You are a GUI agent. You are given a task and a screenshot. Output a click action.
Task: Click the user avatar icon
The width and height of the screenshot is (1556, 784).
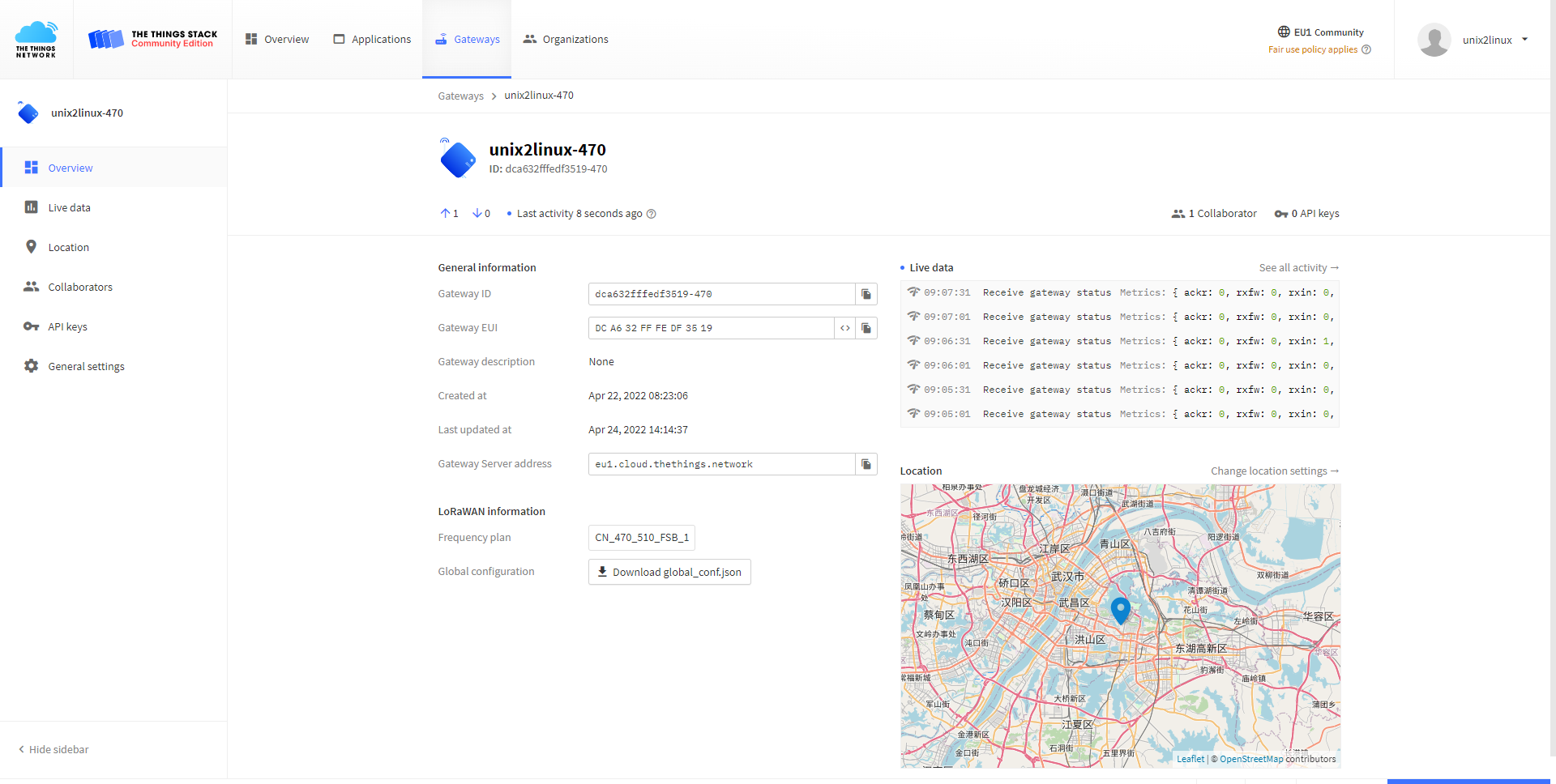[x=1434, y=40]
